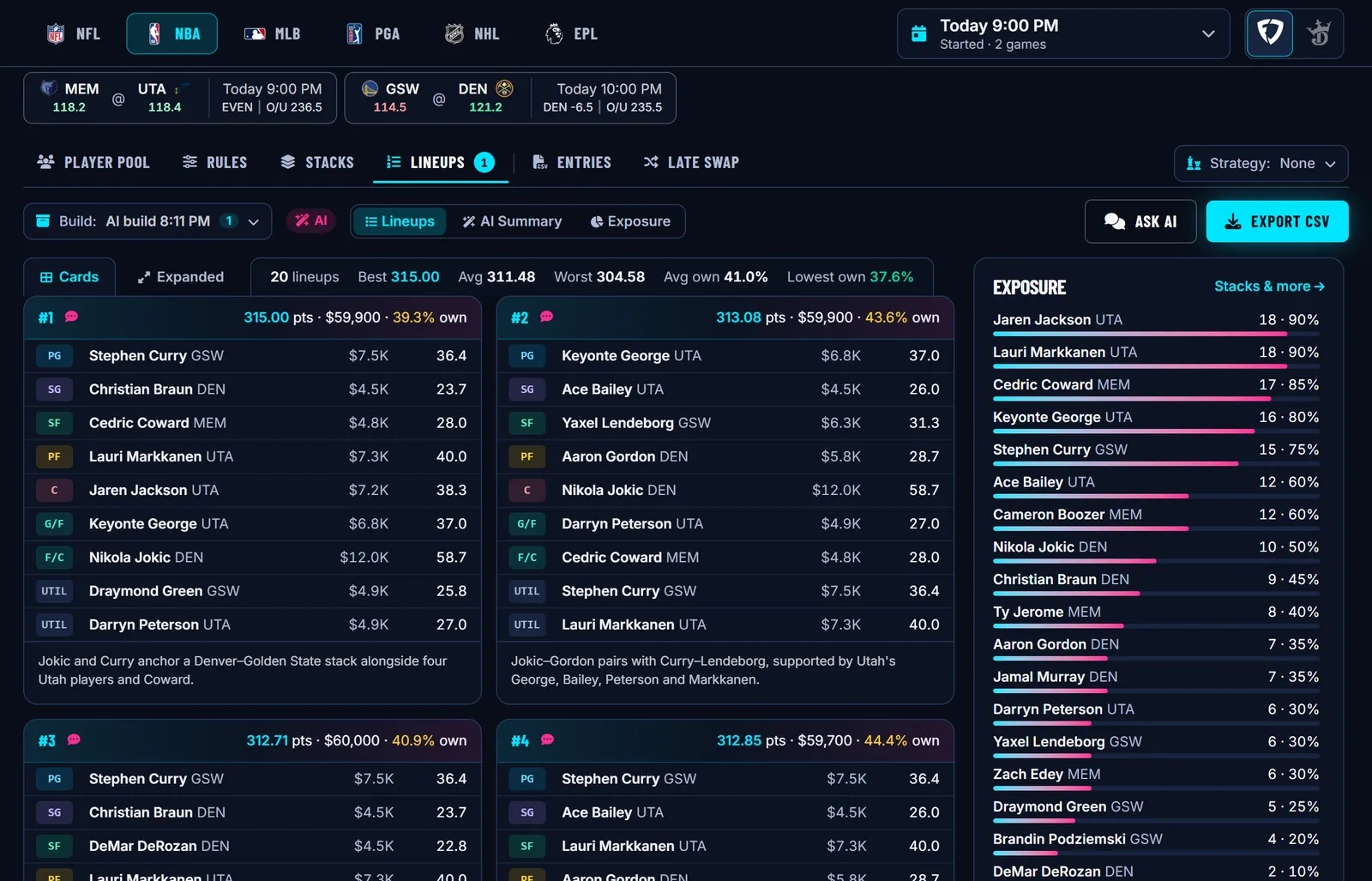Click Stephen Curry row in lineup #1
This screenshot has width=1372, height=881.
252,355
